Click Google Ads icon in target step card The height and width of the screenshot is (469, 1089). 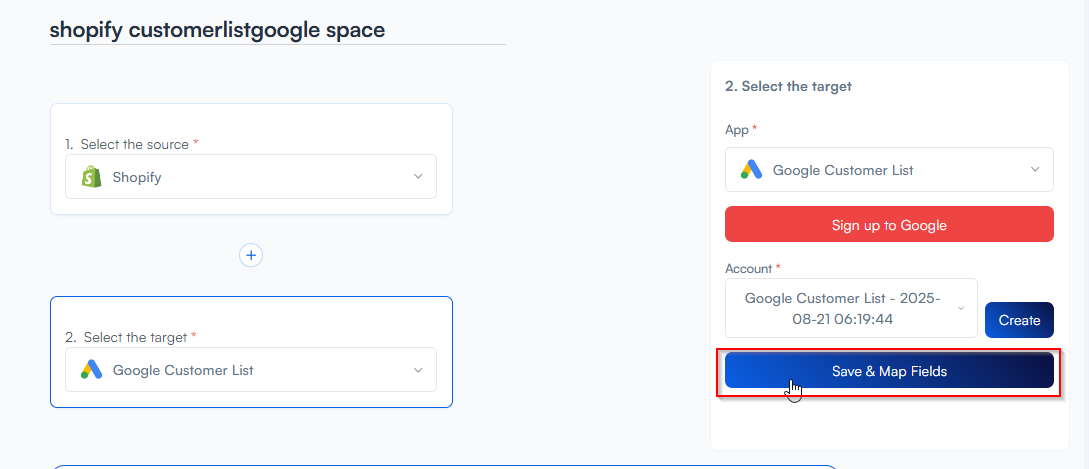click(x=92, y=370)
